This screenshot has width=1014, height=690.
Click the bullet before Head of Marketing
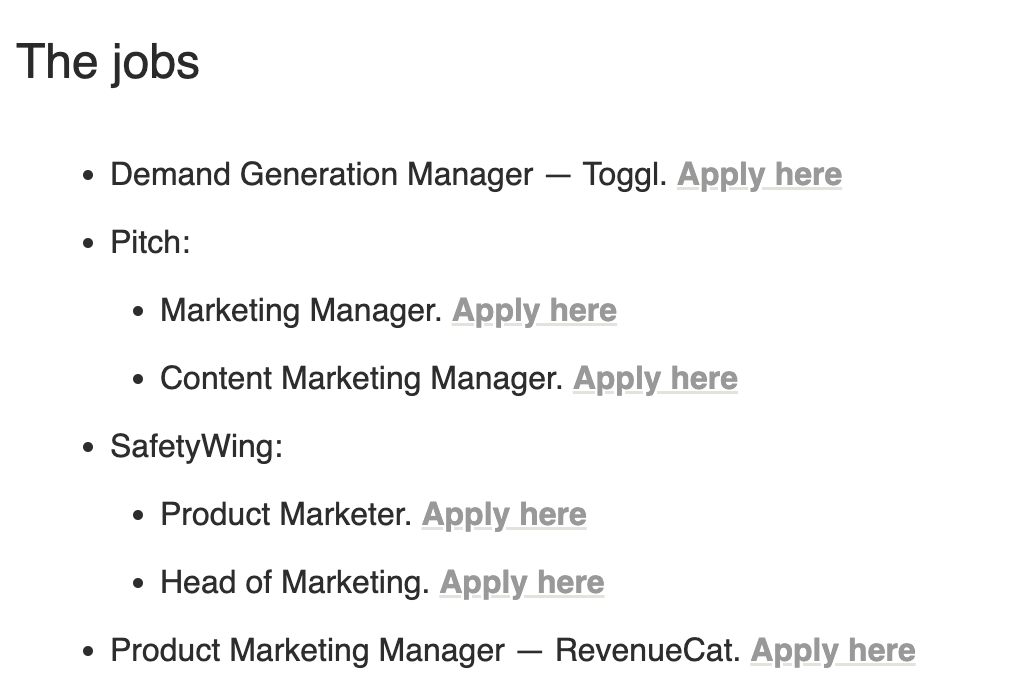click(139, 584)
